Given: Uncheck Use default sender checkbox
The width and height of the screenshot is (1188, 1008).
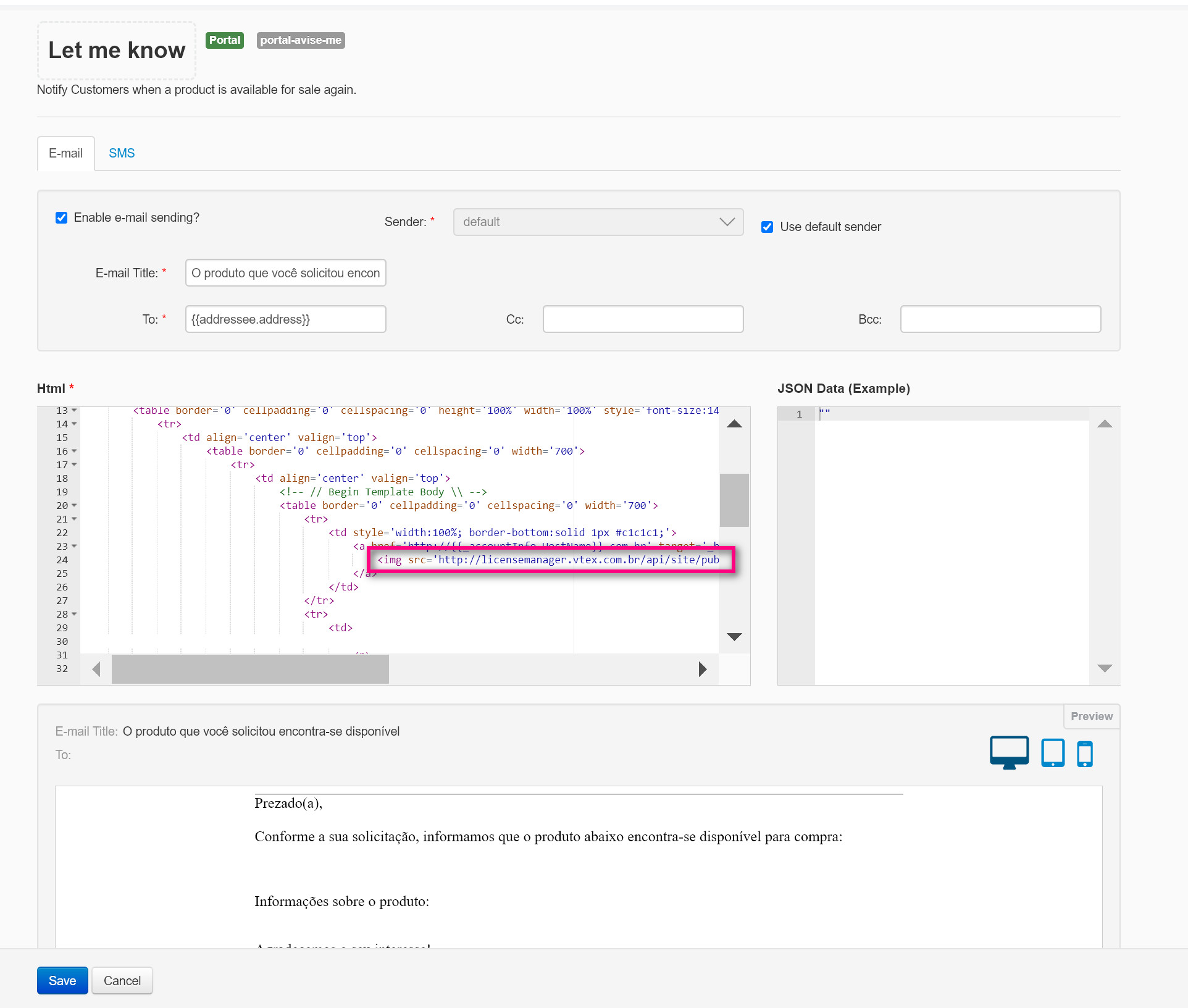Looking at the screenshot, I should [767, 227].
